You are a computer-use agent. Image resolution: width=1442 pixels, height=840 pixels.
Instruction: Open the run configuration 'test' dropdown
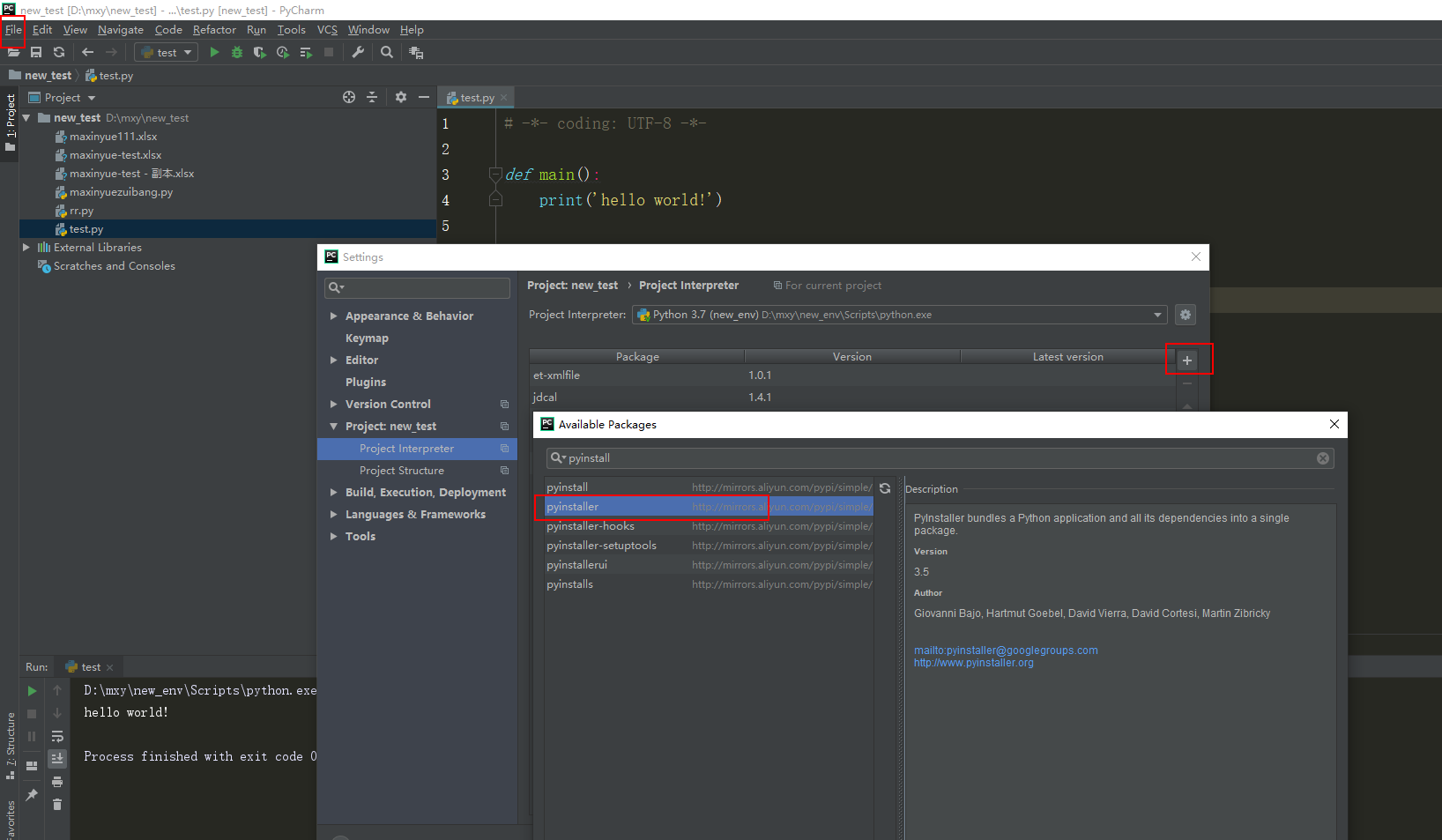167,53
